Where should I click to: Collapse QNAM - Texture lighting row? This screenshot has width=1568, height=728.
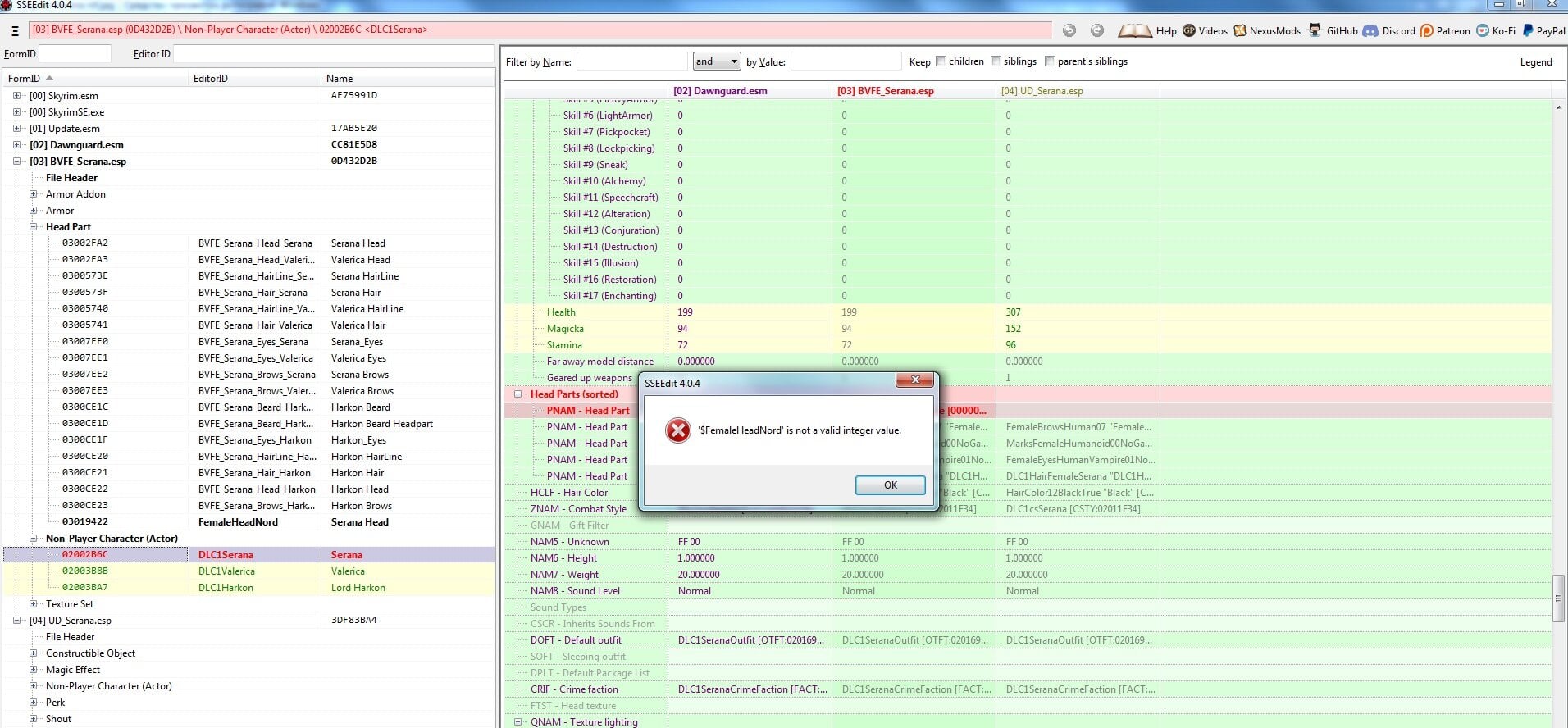[517, 722]
